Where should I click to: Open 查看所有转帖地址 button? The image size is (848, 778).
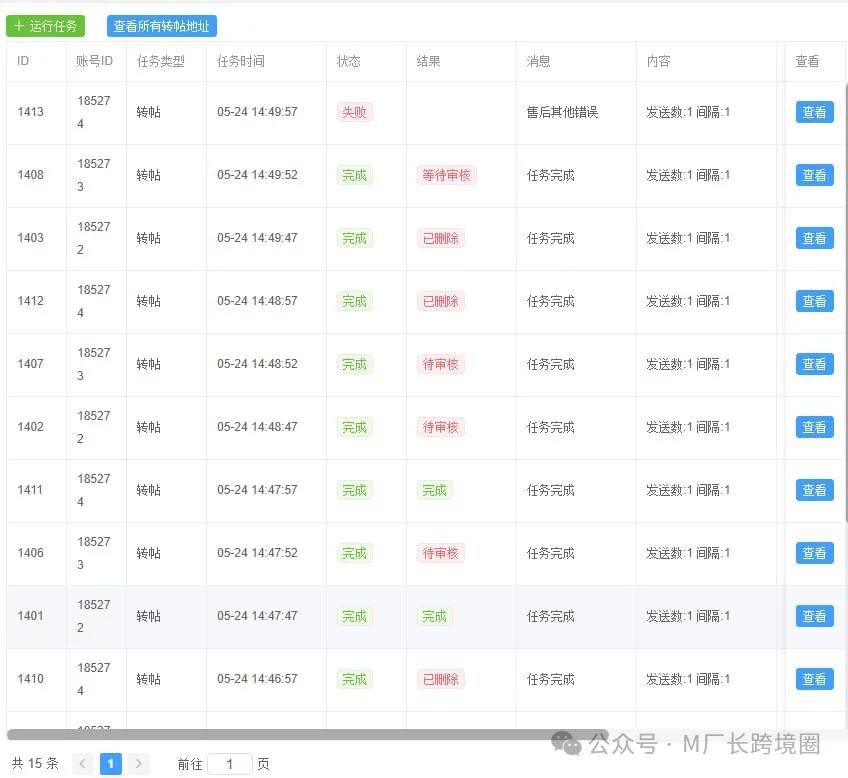pos(162,26)
